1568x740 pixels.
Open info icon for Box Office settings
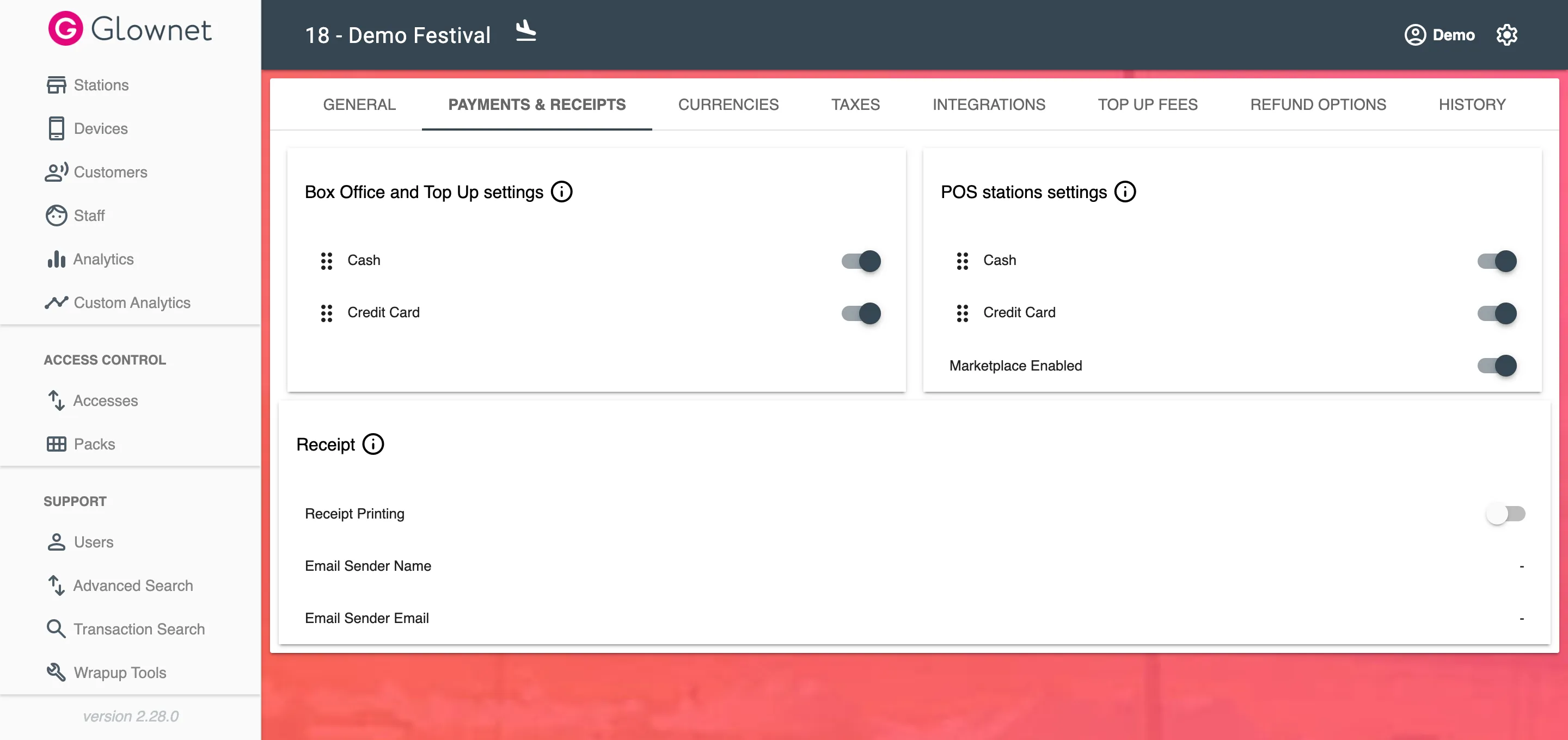tap(561, 192)
